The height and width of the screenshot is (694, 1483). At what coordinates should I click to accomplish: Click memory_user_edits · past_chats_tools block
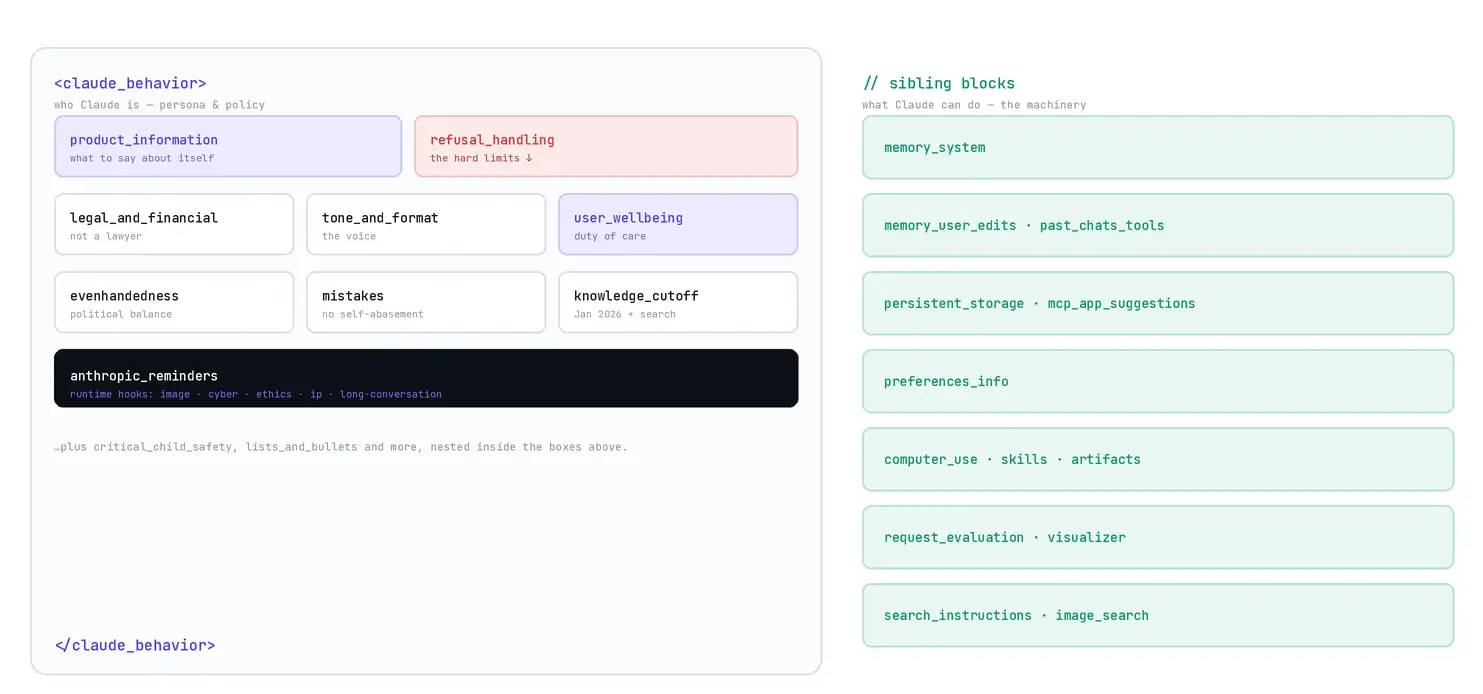tap(1158, 225)
